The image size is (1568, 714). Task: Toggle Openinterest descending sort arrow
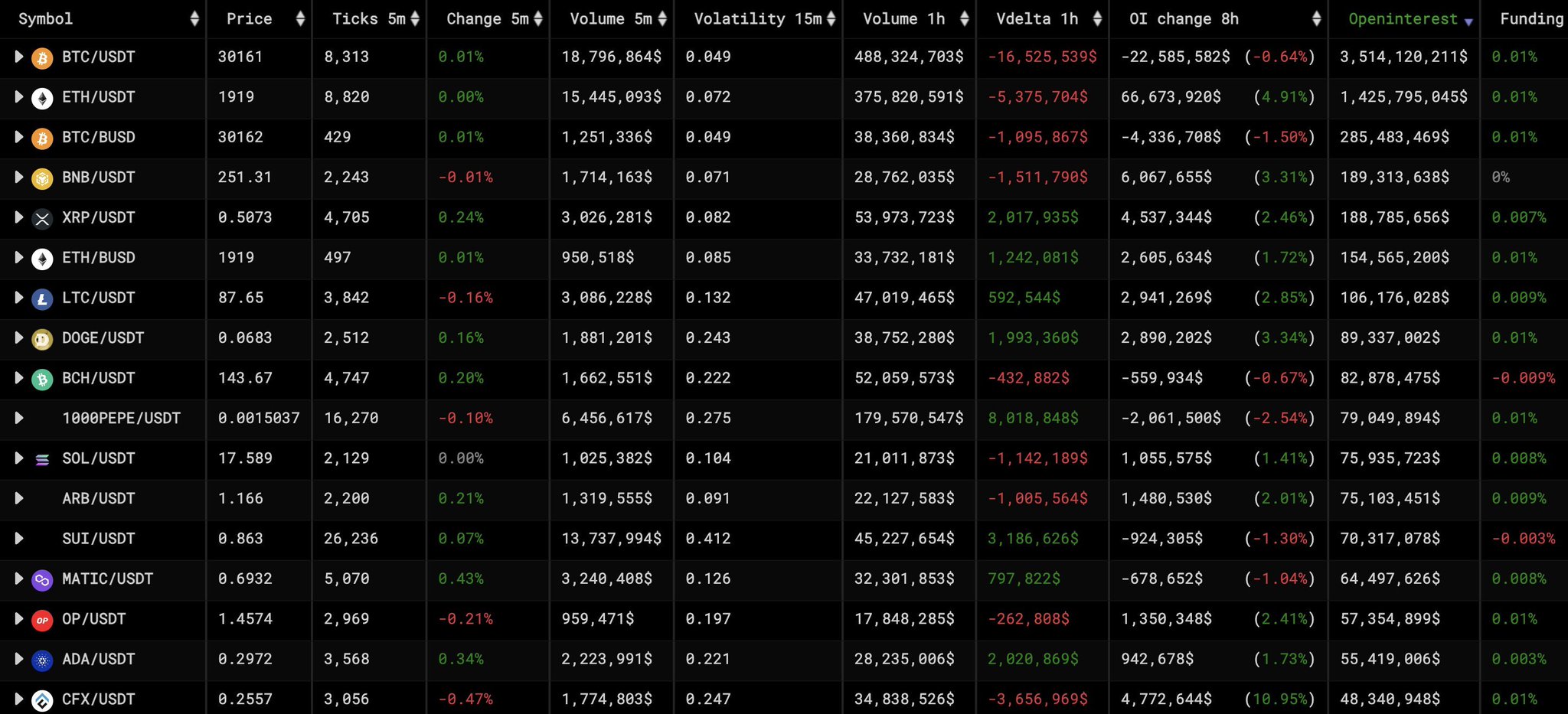tap(1468, 22)
